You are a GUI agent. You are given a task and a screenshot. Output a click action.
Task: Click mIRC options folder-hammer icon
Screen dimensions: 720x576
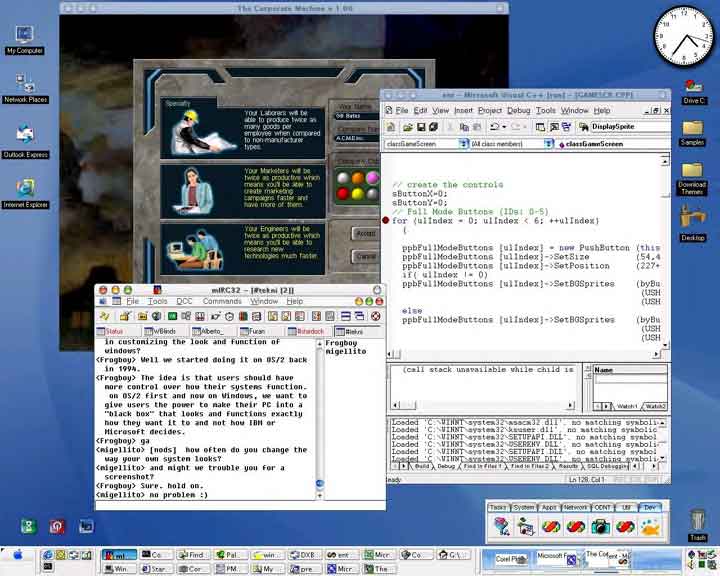pos(124,316)
